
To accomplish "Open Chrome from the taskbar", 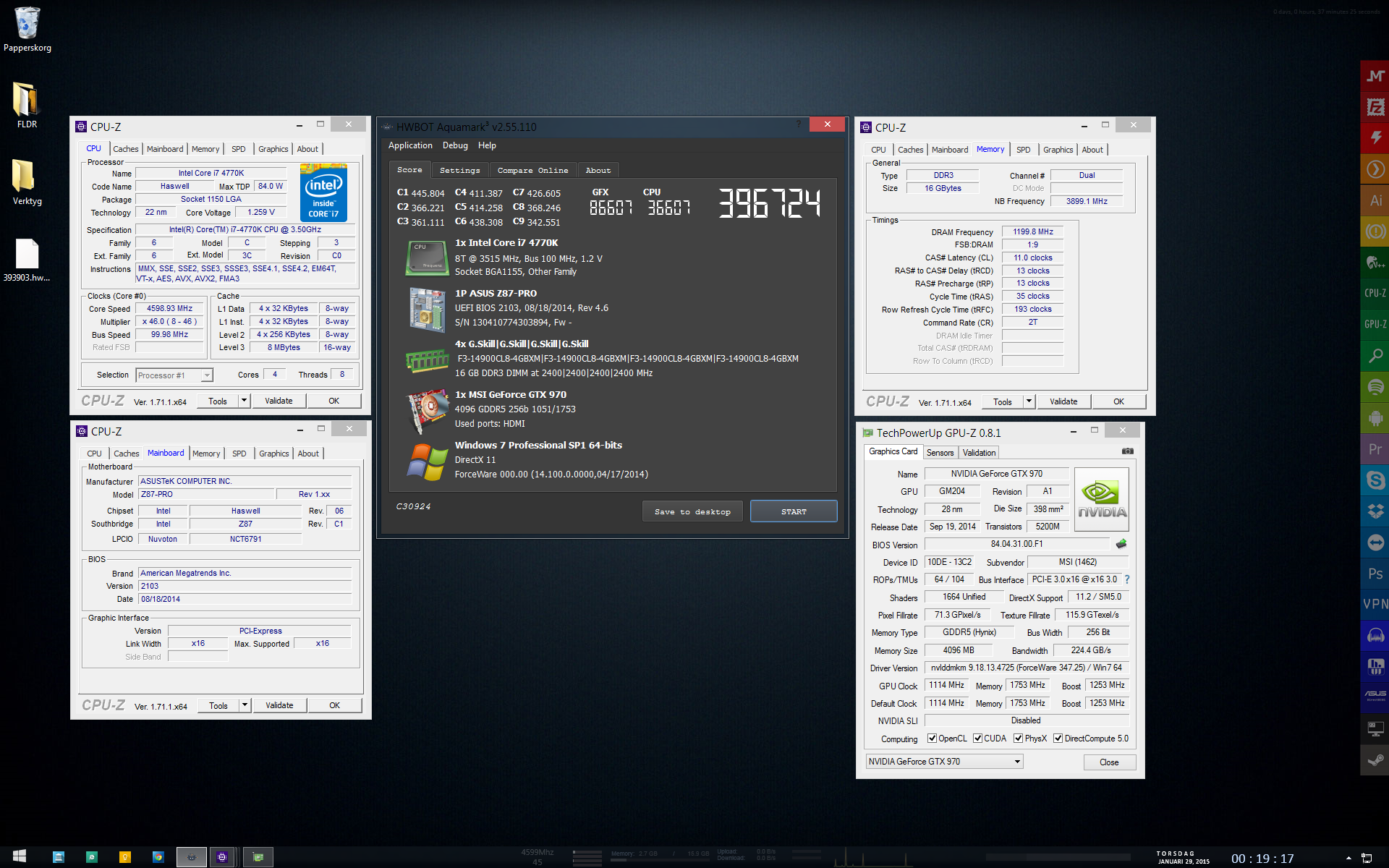I will coord(158,857).
